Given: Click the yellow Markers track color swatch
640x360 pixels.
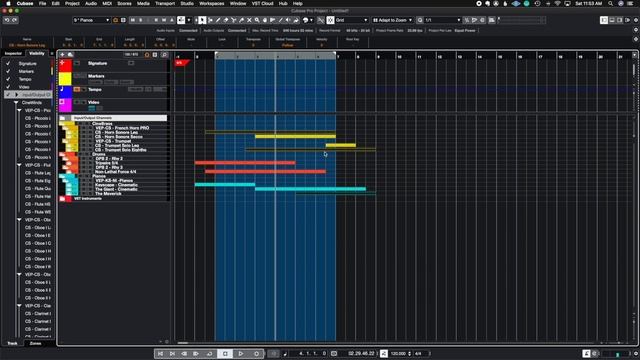Looking at the screenshot, I should (65, 78).
